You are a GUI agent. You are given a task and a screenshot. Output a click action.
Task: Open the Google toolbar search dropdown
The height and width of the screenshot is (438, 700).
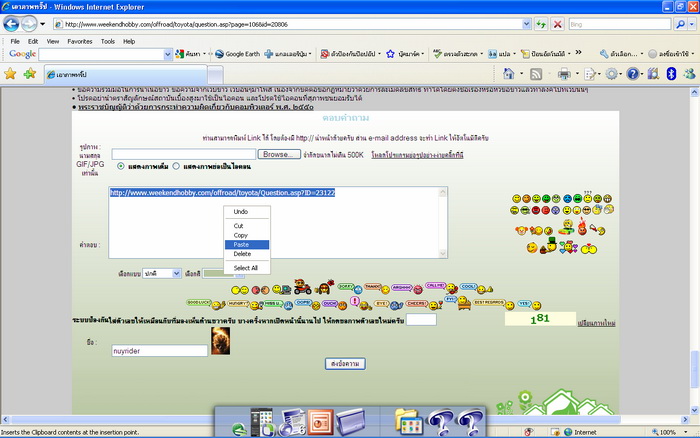[x=169, y=54]
